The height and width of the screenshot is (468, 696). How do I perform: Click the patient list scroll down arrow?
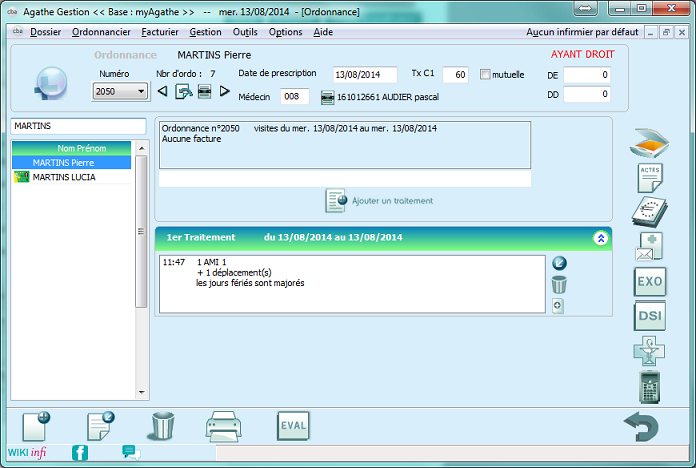(x=142, y=392)
